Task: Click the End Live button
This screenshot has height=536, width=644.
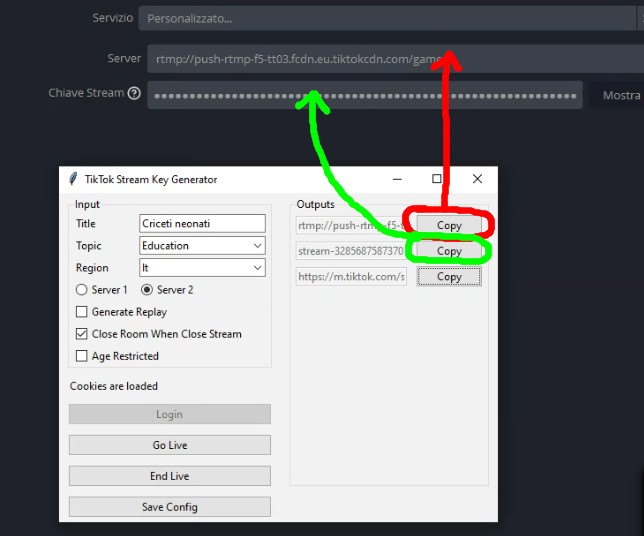Action: pos(170,476)
